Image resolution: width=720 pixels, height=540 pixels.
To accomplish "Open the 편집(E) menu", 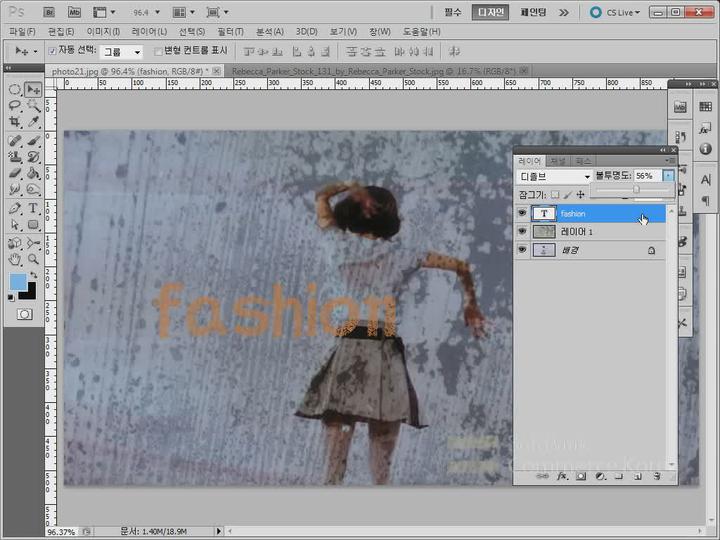I will (x=61, y=32).
